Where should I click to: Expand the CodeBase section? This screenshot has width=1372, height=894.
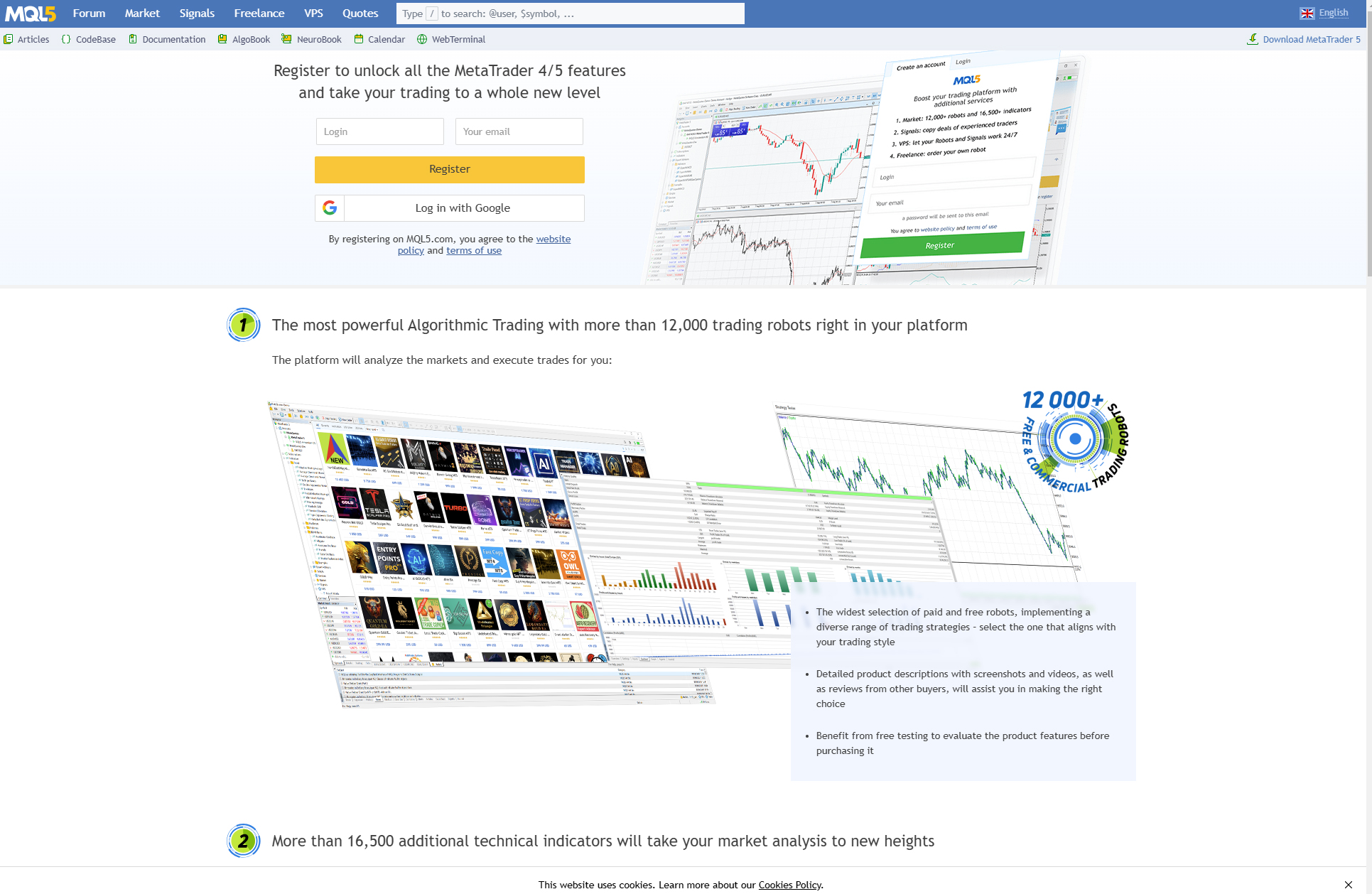(89, 38)
